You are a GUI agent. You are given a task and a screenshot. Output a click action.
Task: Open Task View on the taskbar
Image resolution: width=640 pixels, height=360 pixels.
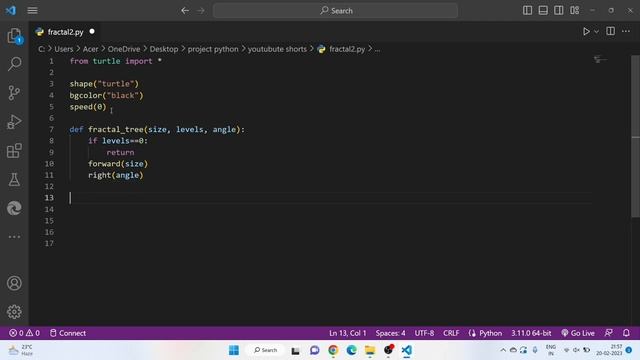coord(296,350)
